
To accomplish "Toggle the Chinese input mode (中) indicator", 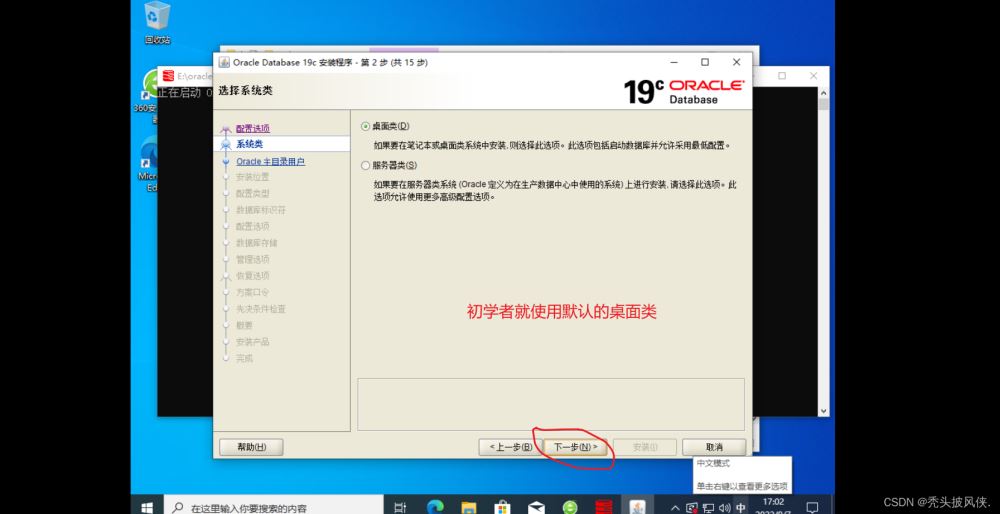I will click(x=741, y=507).
